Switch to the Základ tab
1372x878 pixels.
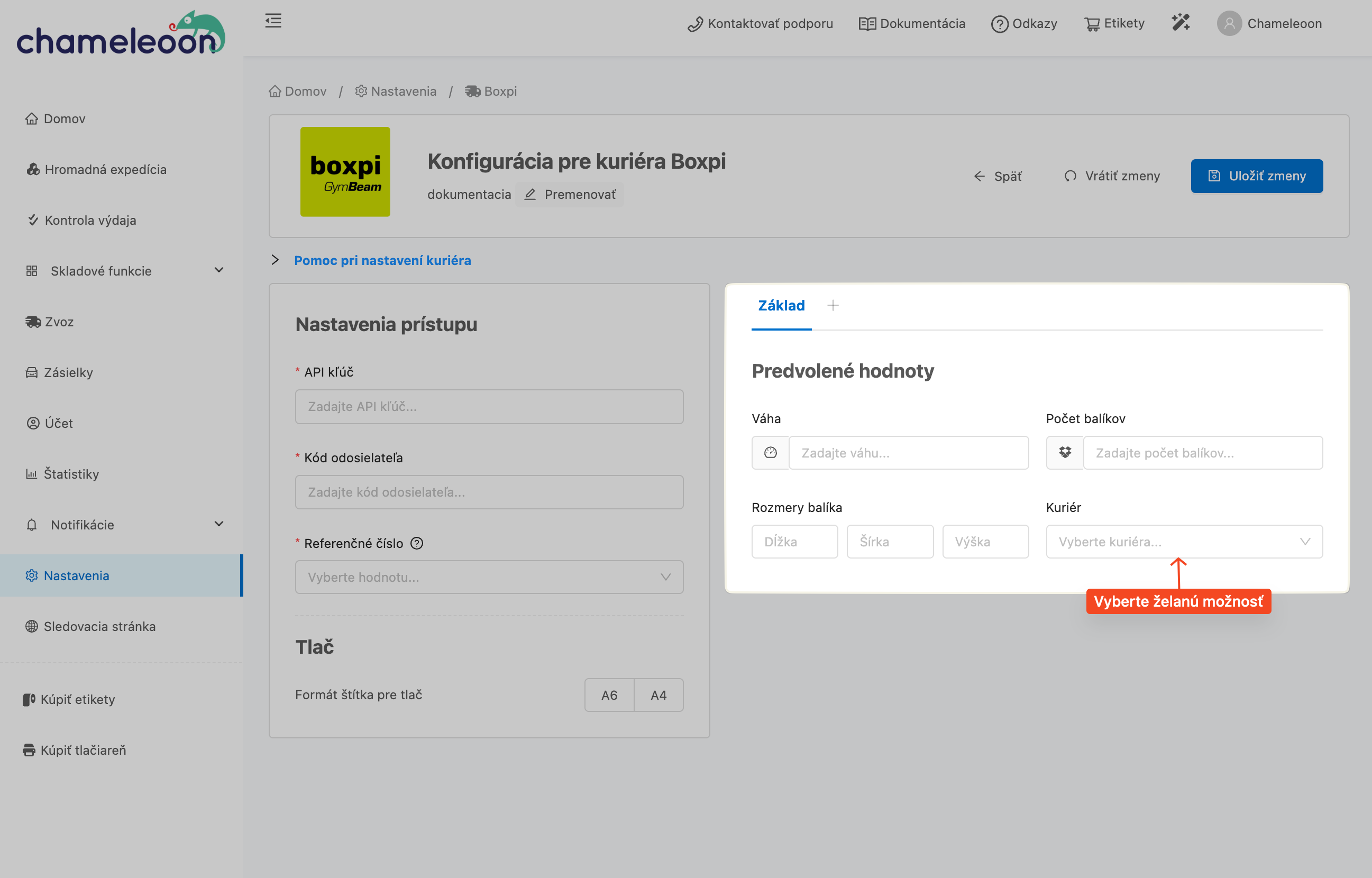[781, 306]
